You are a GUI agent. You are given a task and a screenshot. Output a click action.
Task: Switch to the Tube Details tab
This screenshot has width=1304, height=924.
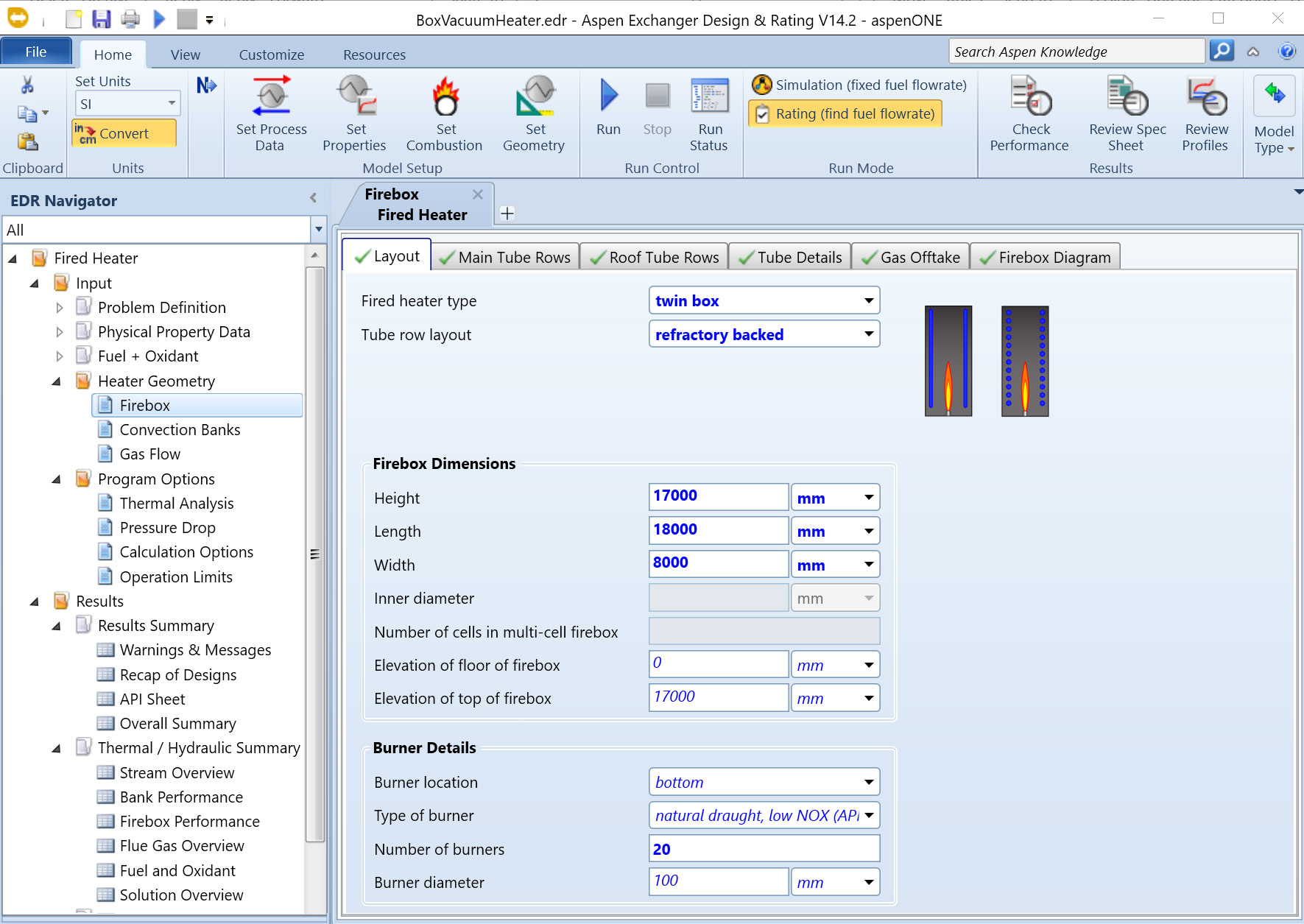tap(790, 258)
